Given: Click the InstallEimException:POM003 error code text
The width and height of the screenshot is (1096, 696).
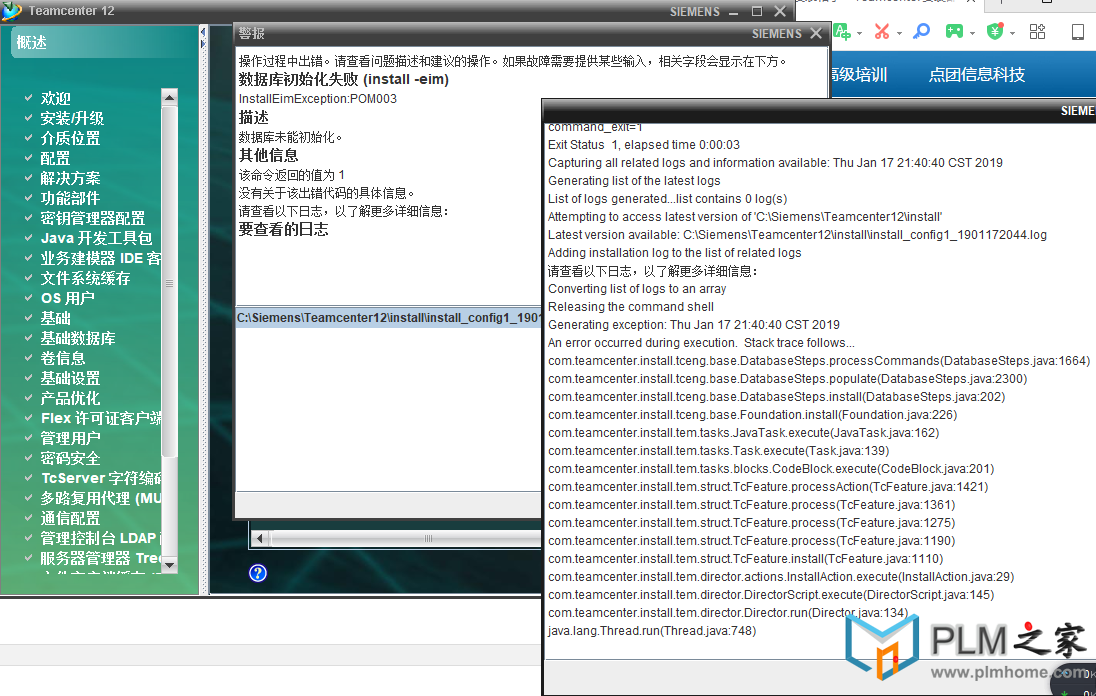Looking at the screenshot, I should pyautogui.click(x=318, y=99).
